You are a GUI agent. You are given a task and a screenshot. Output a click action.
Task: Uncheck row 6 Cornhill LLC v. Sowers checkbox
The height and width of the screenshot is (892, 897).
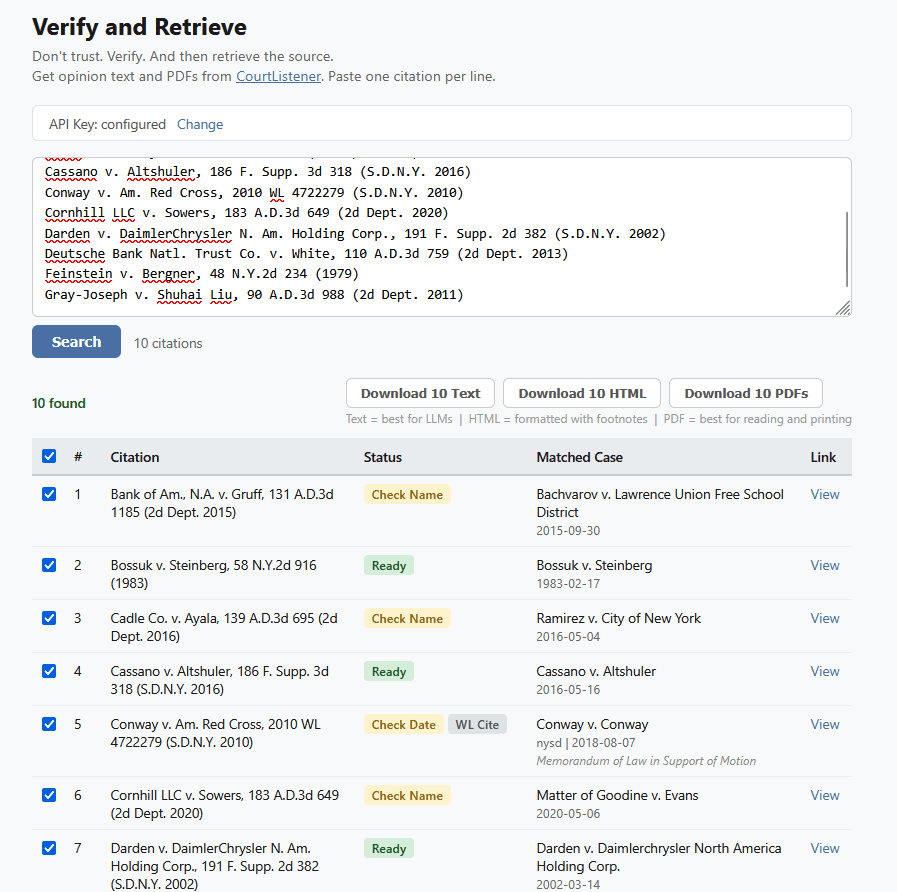49,795
